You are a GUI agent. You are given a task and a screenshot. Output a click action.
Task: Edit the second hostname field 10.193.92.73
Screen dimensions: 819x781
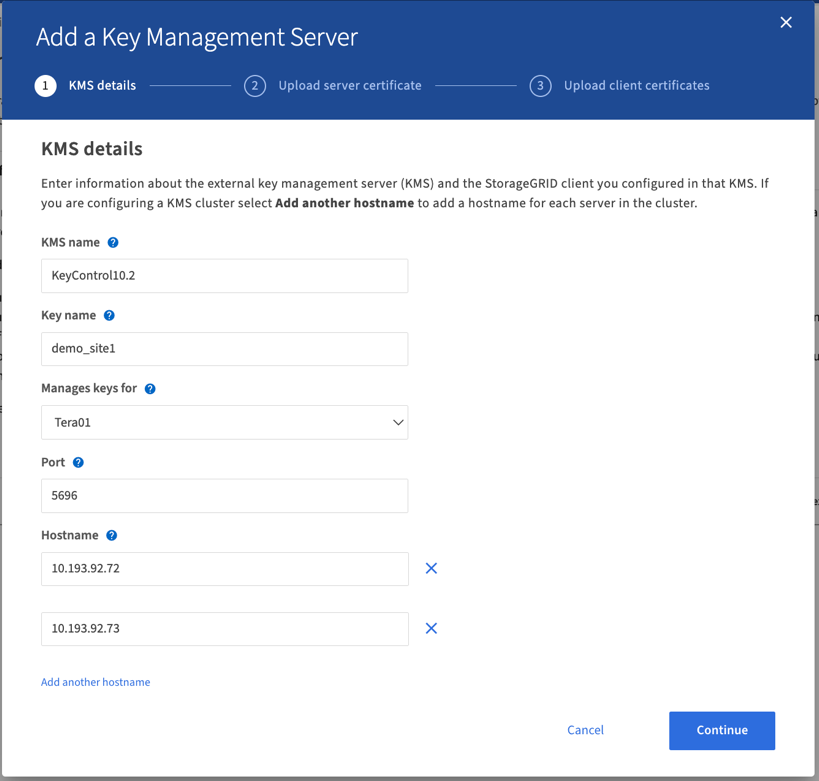click(x=224, y=629)
